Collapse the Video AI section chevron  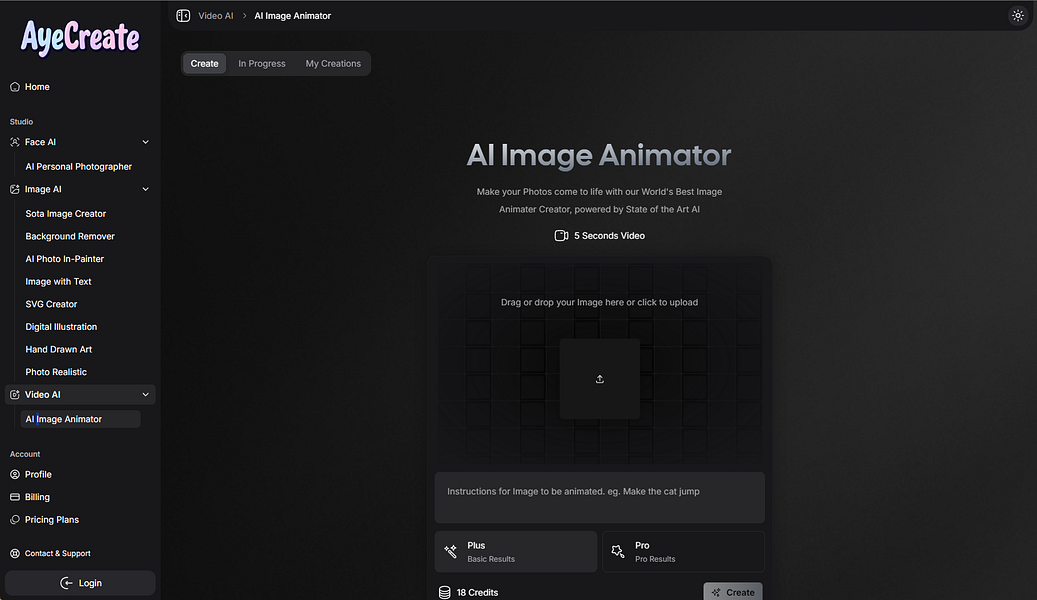145,394
